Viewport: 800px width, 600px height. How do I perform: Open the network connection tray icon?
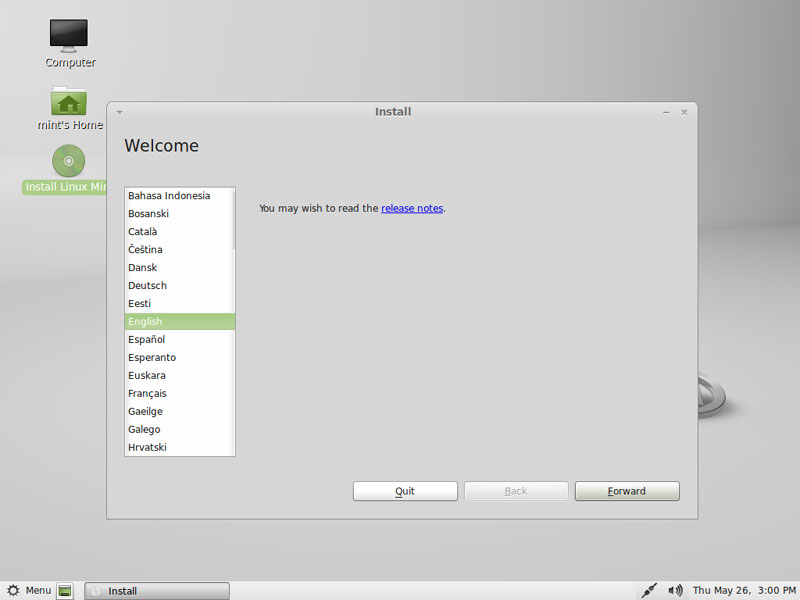coord(649,590)
